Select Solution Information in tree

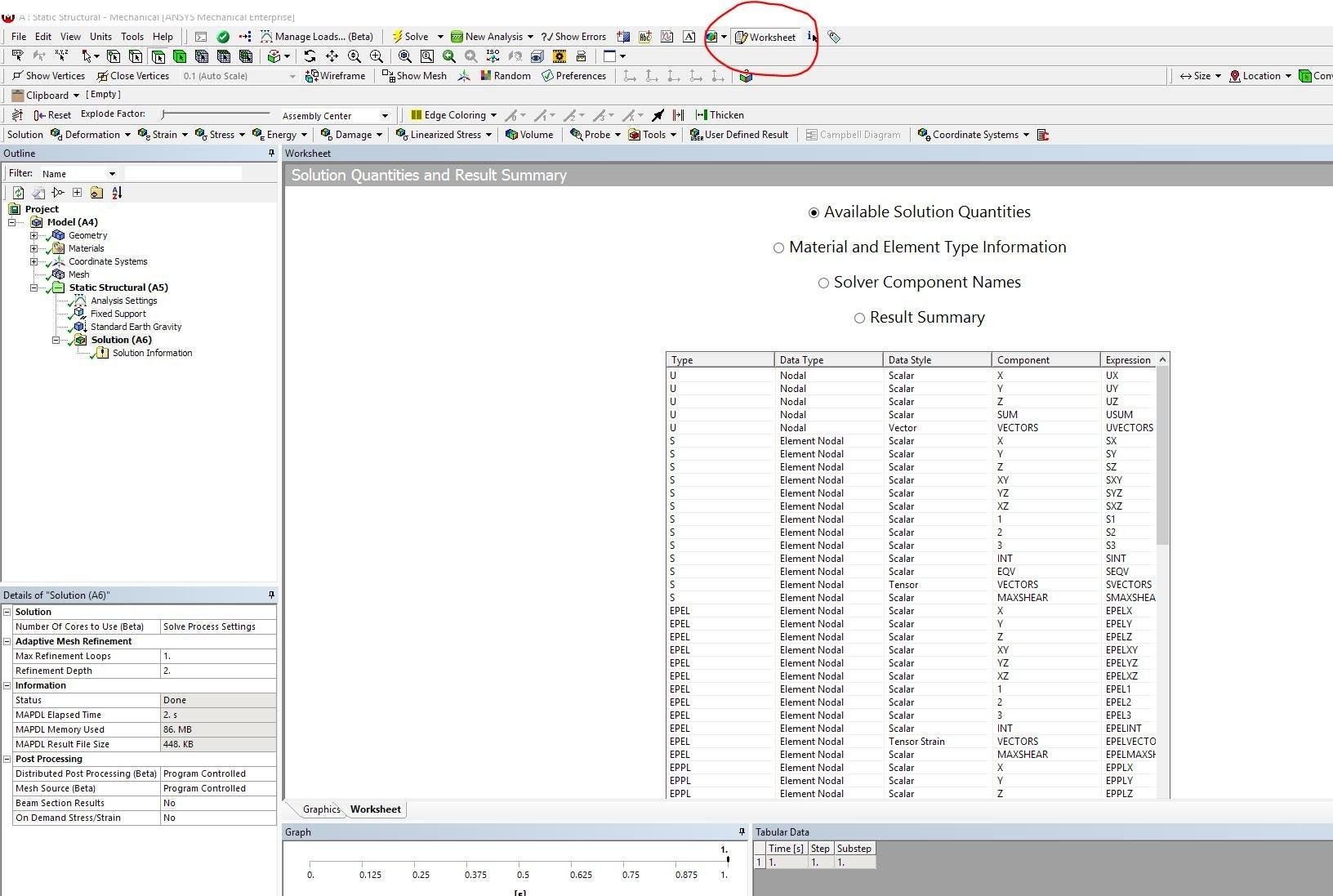point(152,353)
